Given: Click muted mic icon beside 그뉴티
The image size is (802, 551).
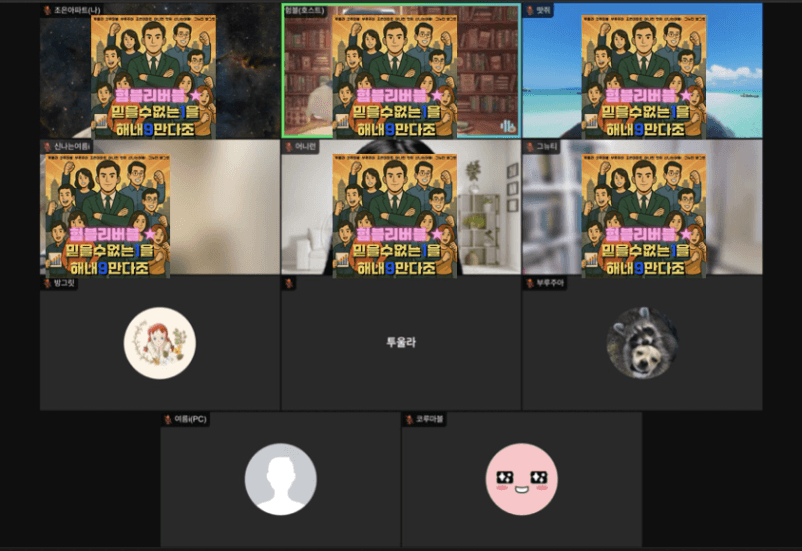Looking at the screenshot, I should point(530,147).
